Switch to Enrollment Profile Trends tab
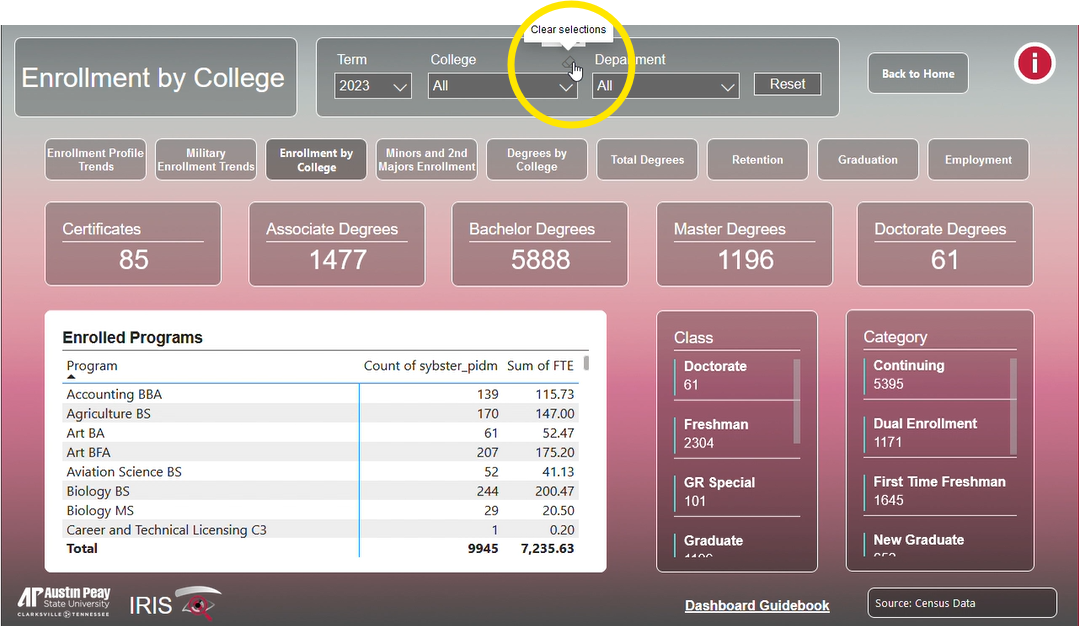This screenshot has width=1079, height=626. tap(95, 160)
